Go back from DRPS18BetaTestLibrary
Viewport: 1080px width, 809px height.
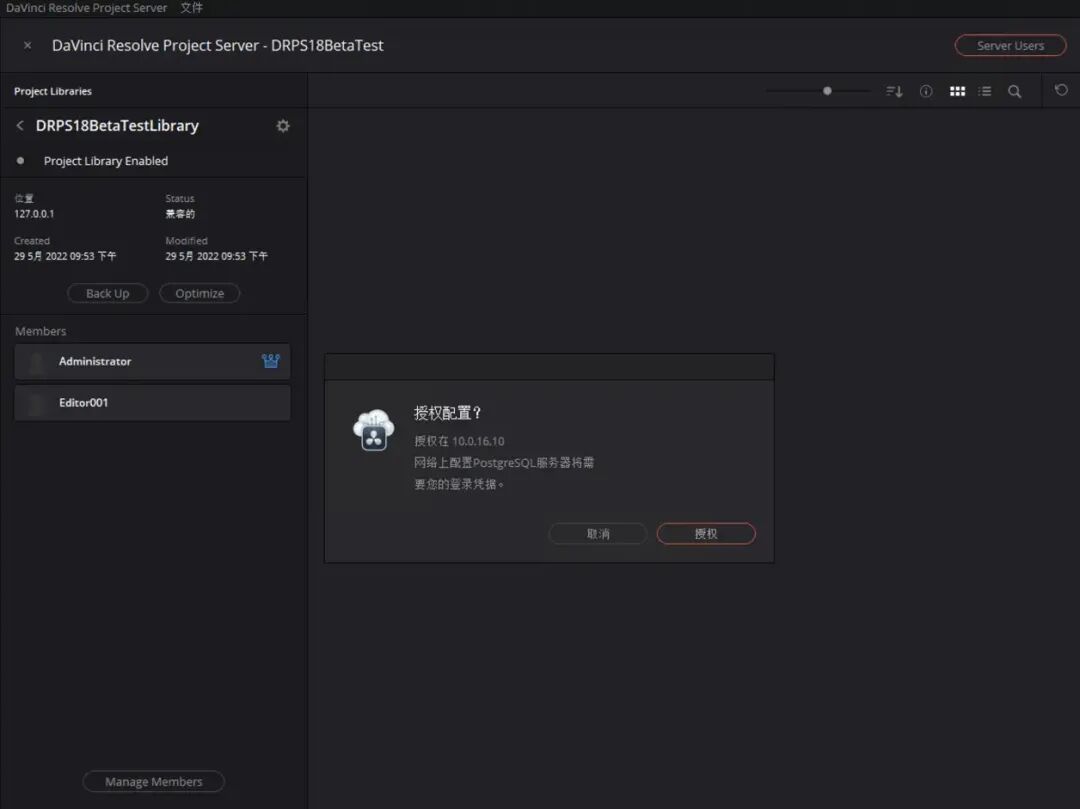(20, 125)
